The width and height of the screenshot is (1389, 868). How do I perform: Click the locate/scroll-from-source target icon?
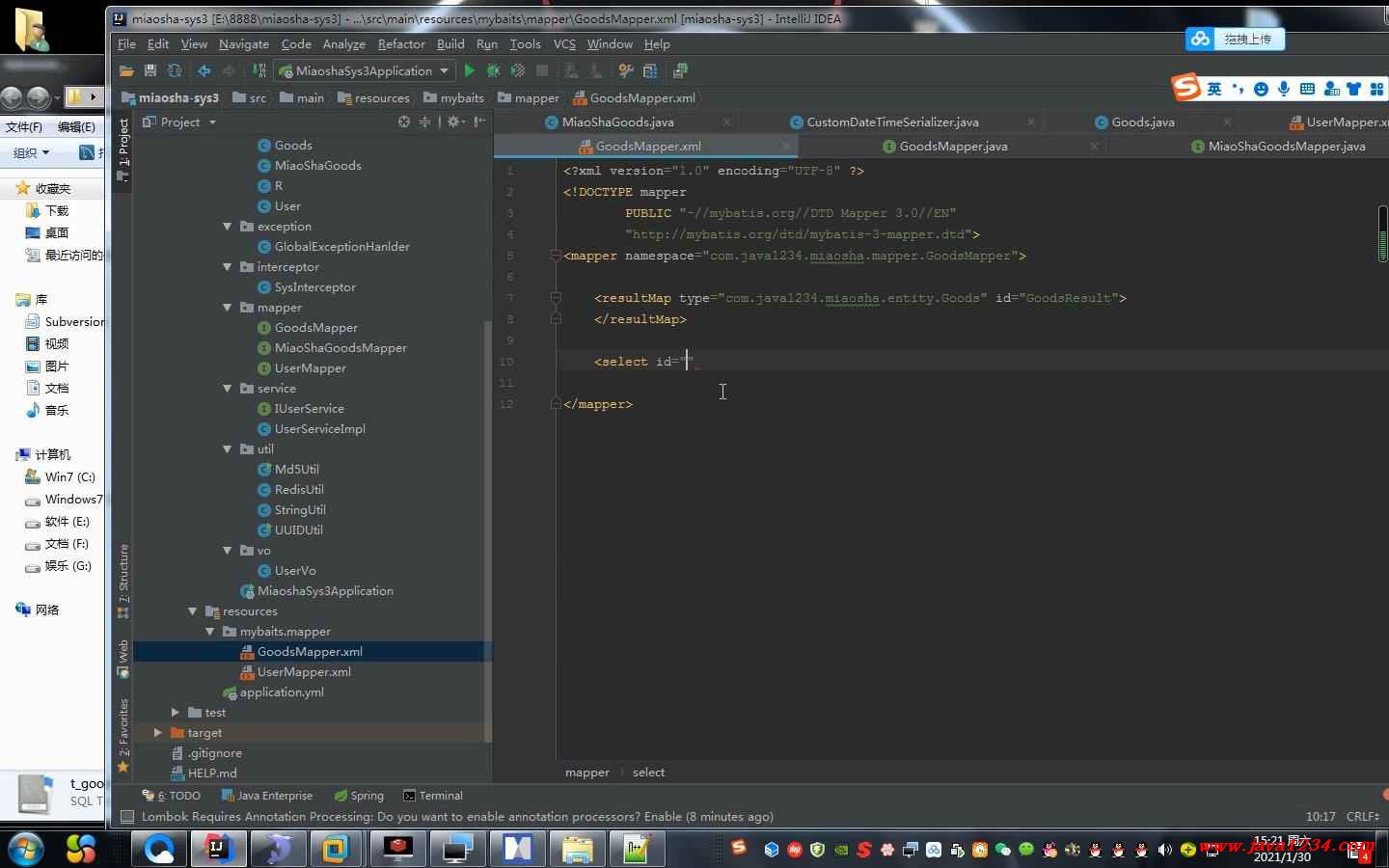404,122
